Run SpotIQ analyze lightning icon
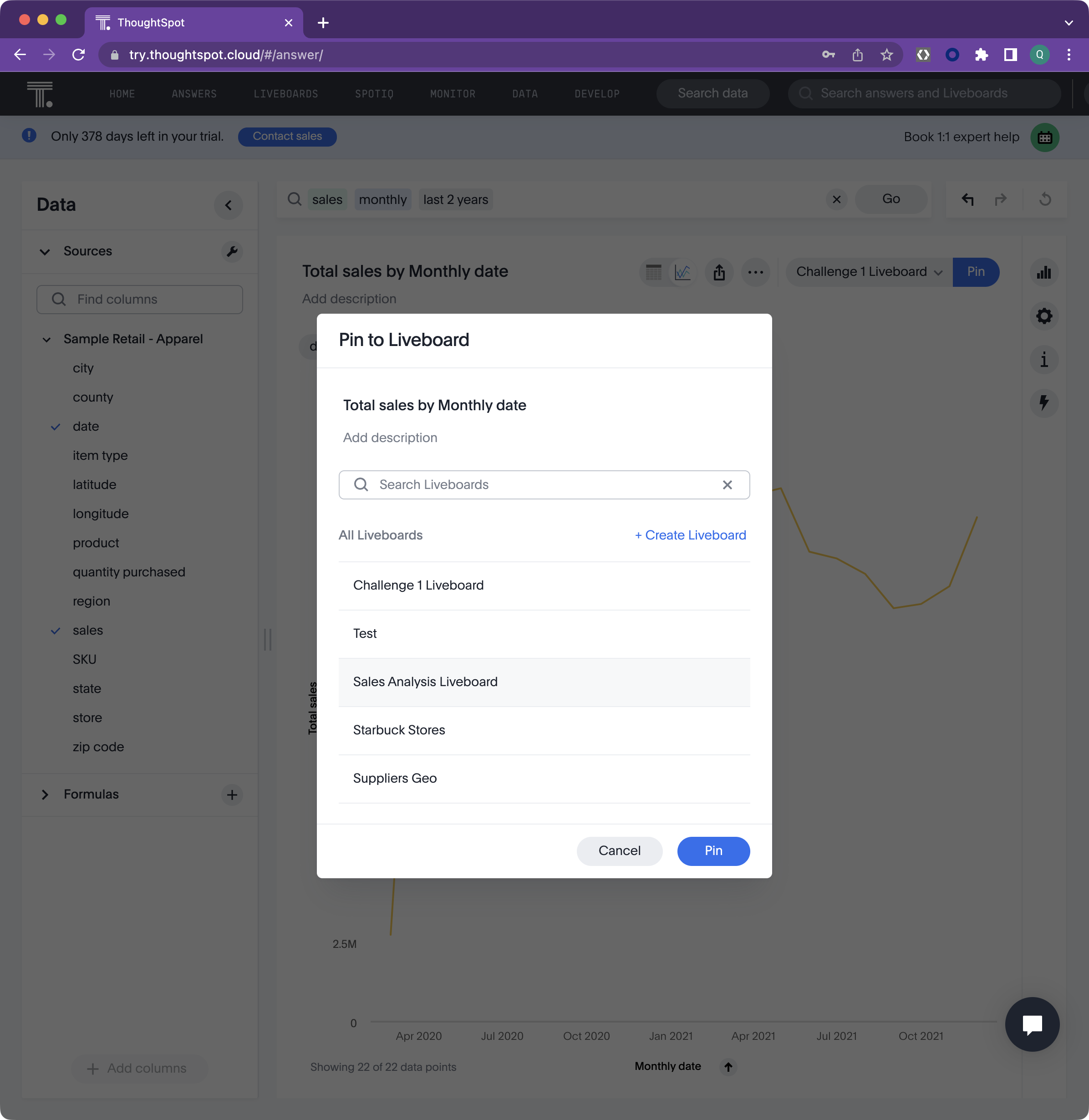 [x=1044, y=403]
